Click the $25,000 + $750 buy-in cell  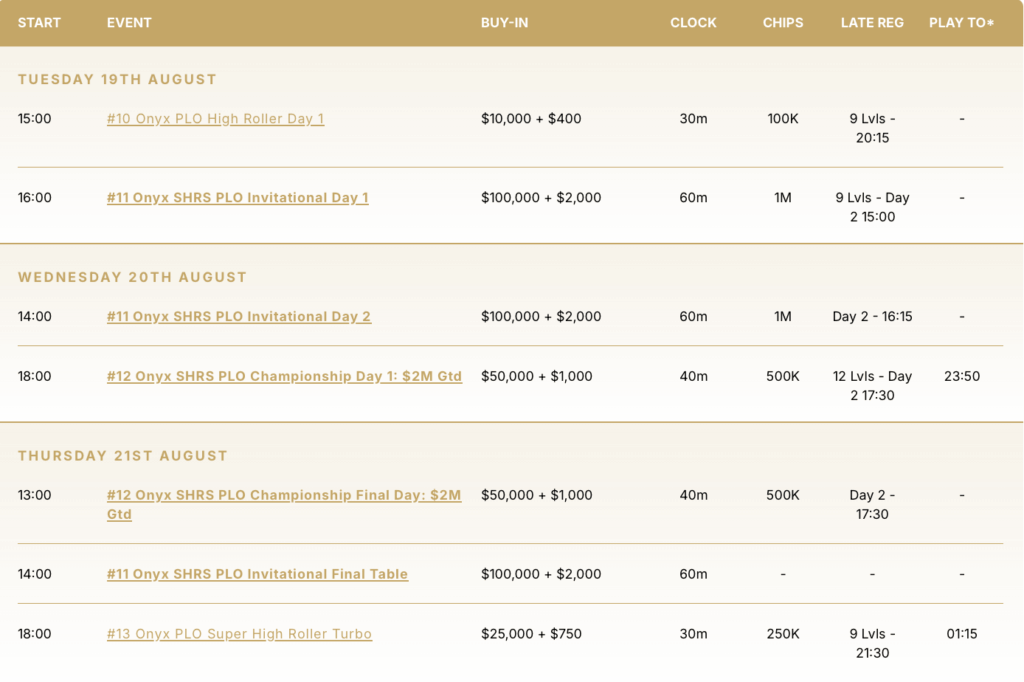(x=531, y=634)
